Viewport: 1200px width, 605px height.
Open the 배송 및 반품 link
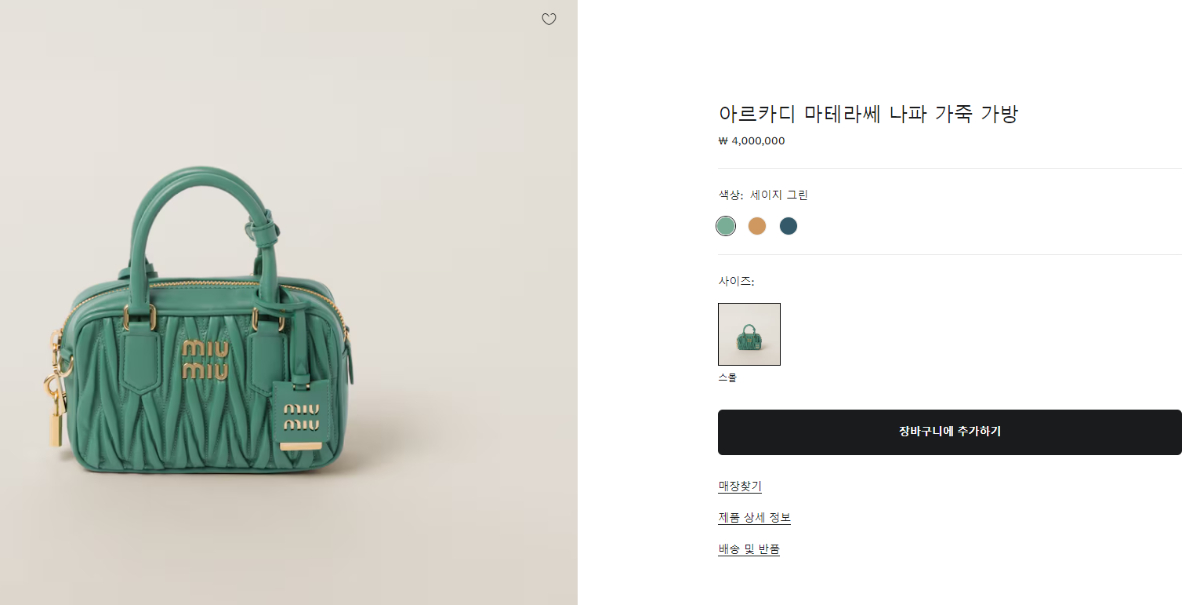pos(749,549)
